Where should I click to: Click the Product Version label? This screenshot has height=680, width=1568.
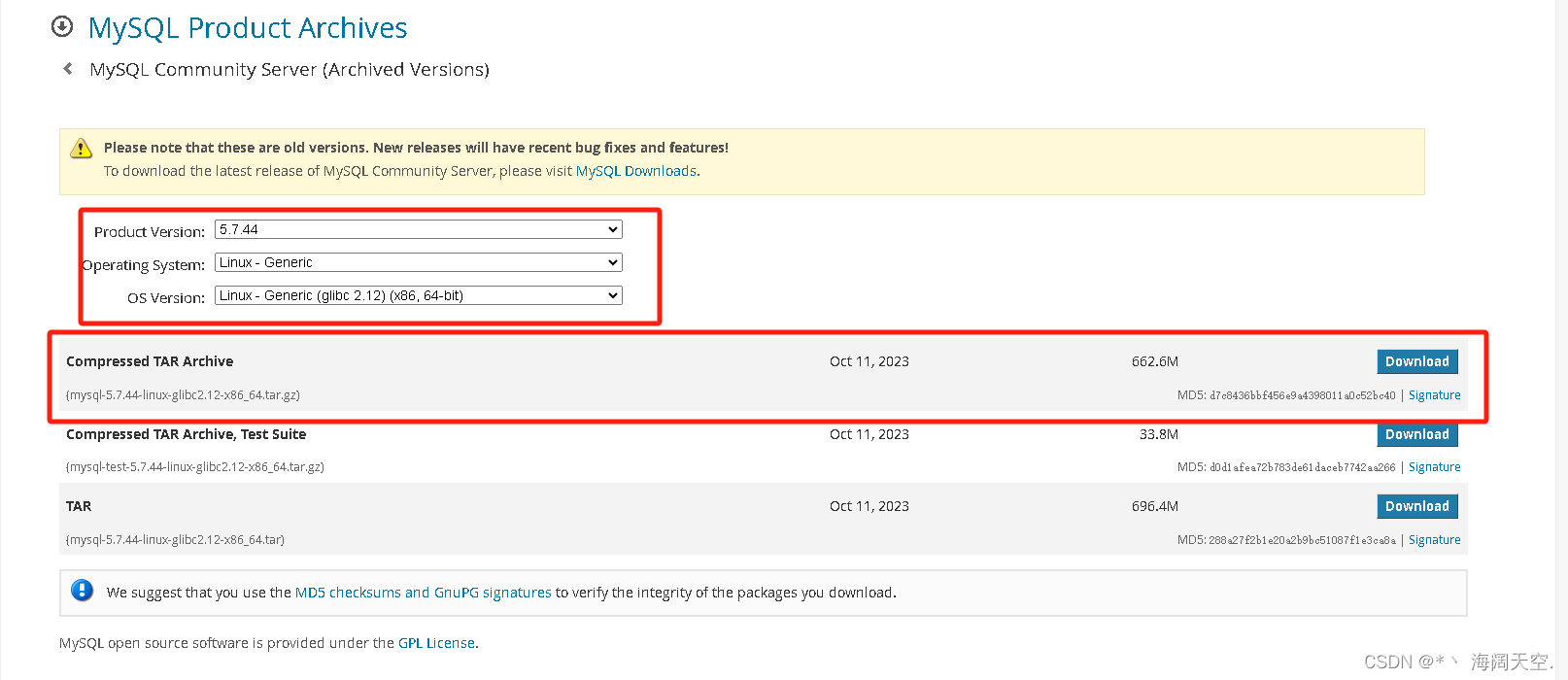point(150,232)
